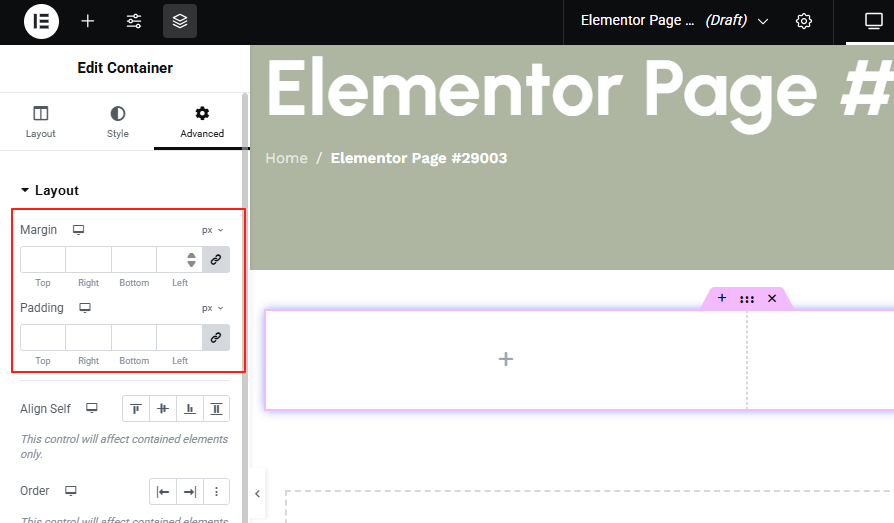894x523 pixels.
Task: Click the Padding Right input field
Action: (88, 338)
